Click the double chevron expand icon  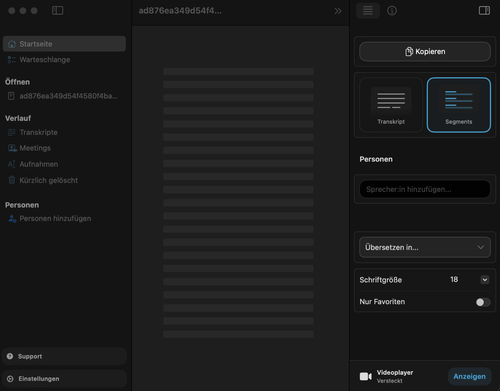(x=338, y=11)
